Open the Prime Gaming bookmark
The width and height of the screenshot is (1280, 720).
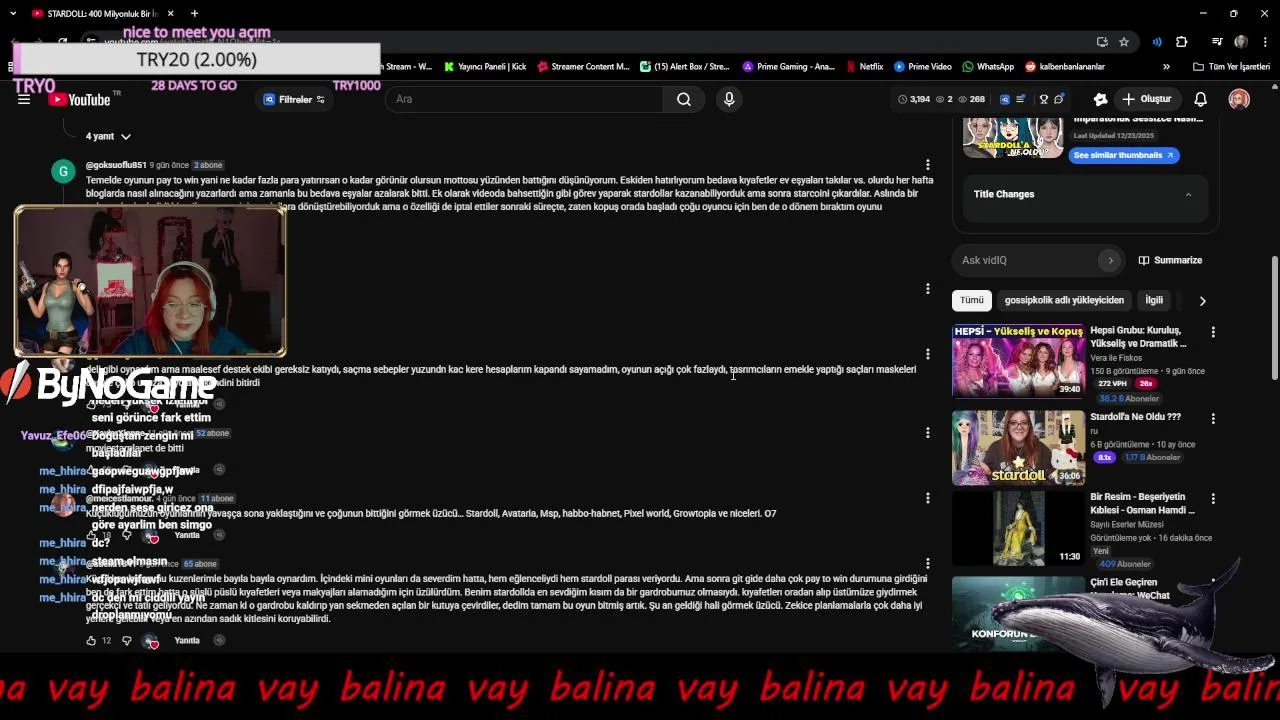point(789,67)
